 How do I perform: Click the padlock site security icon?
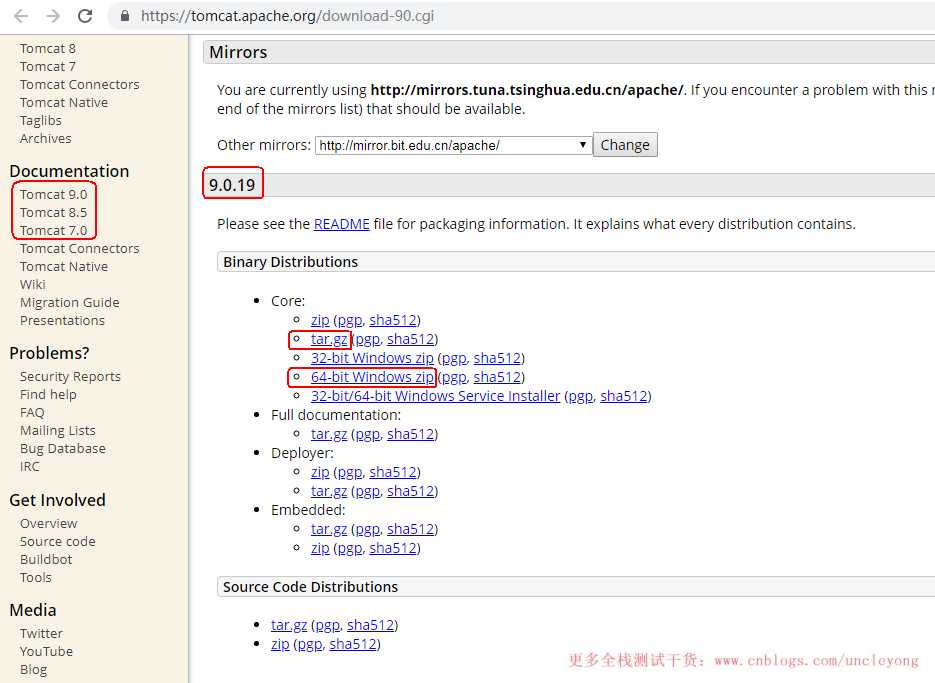(x=125, y=16)
